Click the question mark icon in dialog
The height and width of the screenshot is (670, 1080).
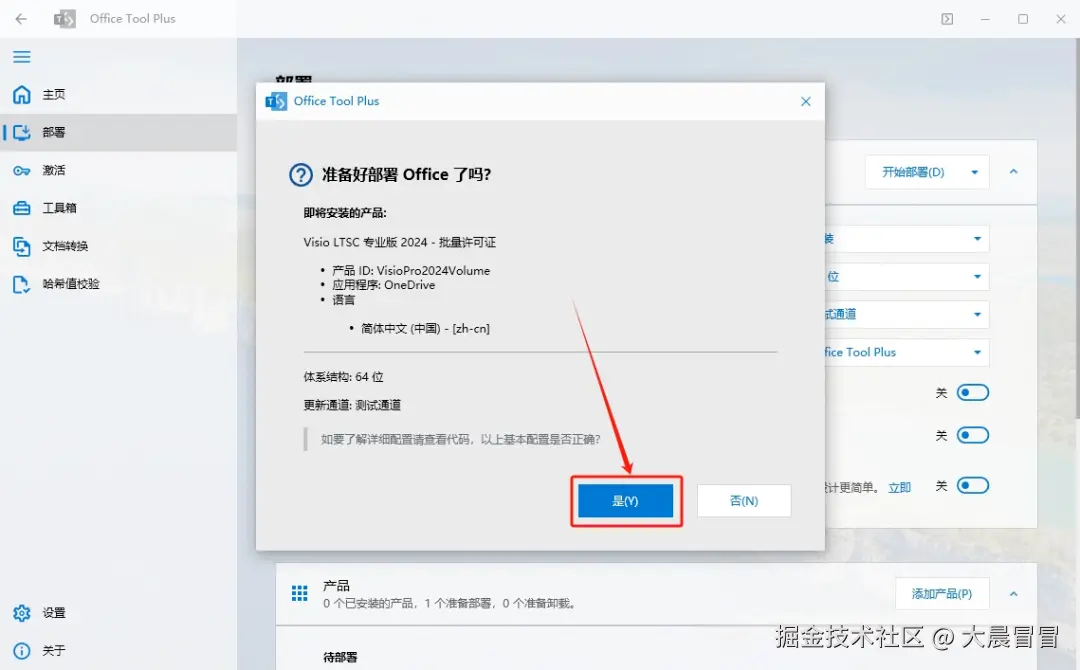click(301, 175)
